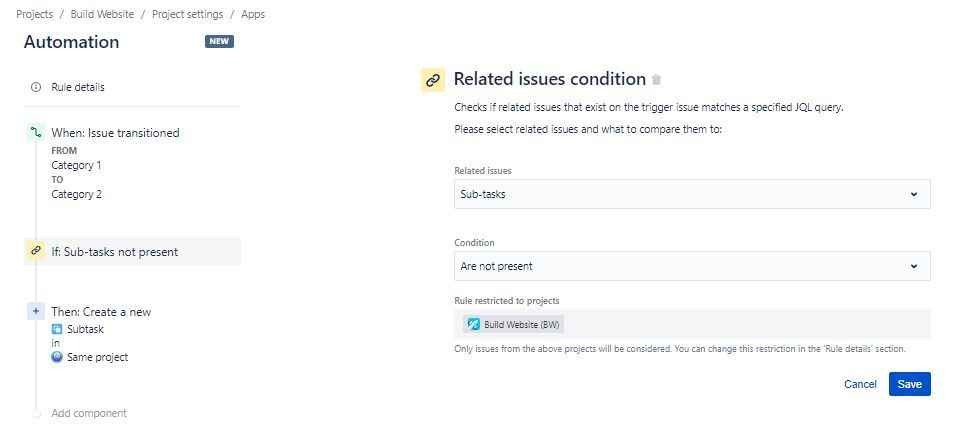Click the Same project globe icon
The image size is (954, 432).
coord(57,357)
